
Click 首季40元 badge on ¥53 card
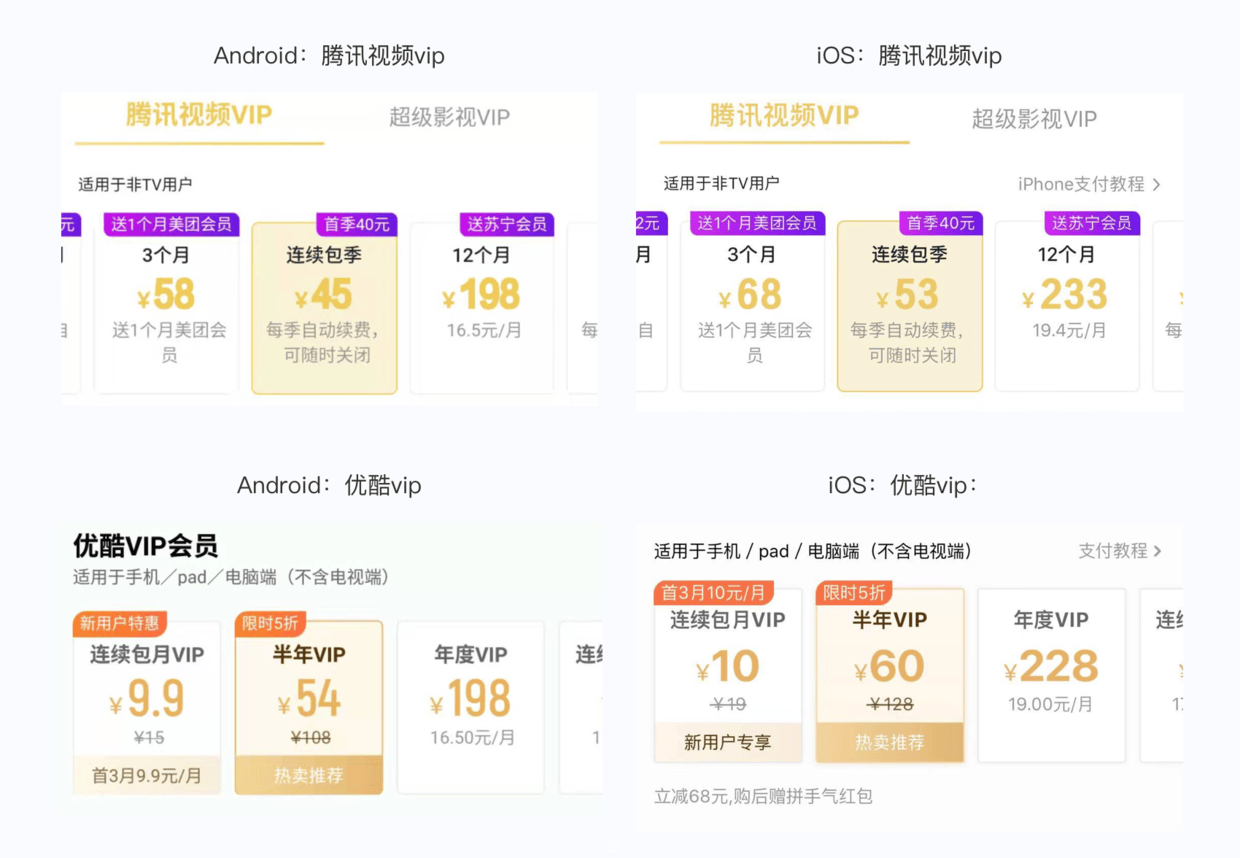(x=942, y=222)
